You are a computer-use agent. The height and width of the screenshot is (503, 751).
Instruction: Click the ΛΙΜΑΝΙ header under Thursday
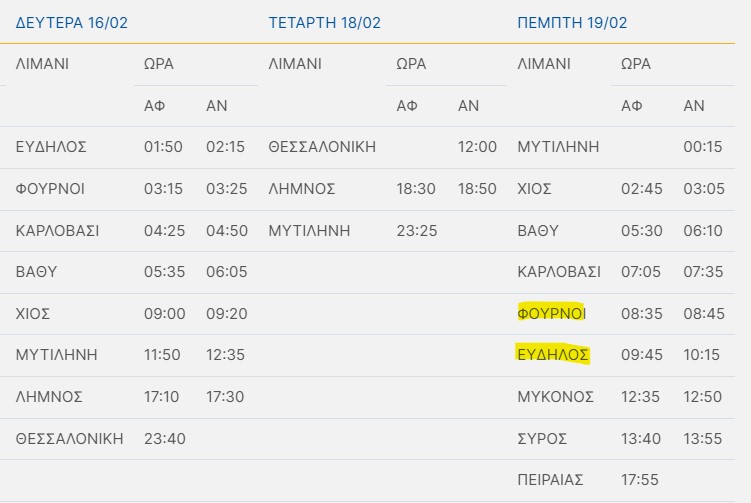tap(544, 64)
